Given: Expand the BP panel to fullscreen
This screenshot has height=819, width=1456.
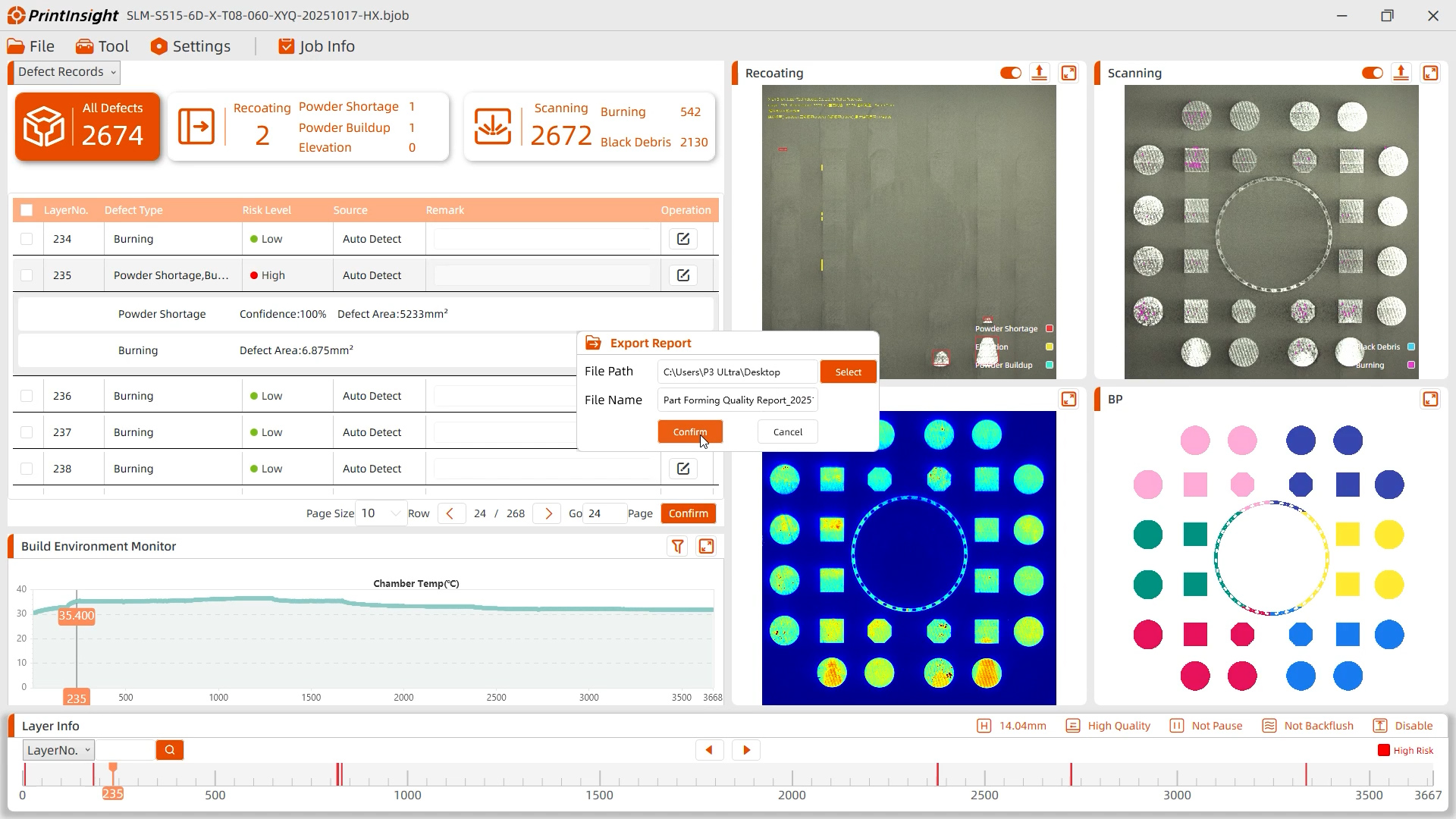Looking at the screenshot, I should coord(1430,399).
